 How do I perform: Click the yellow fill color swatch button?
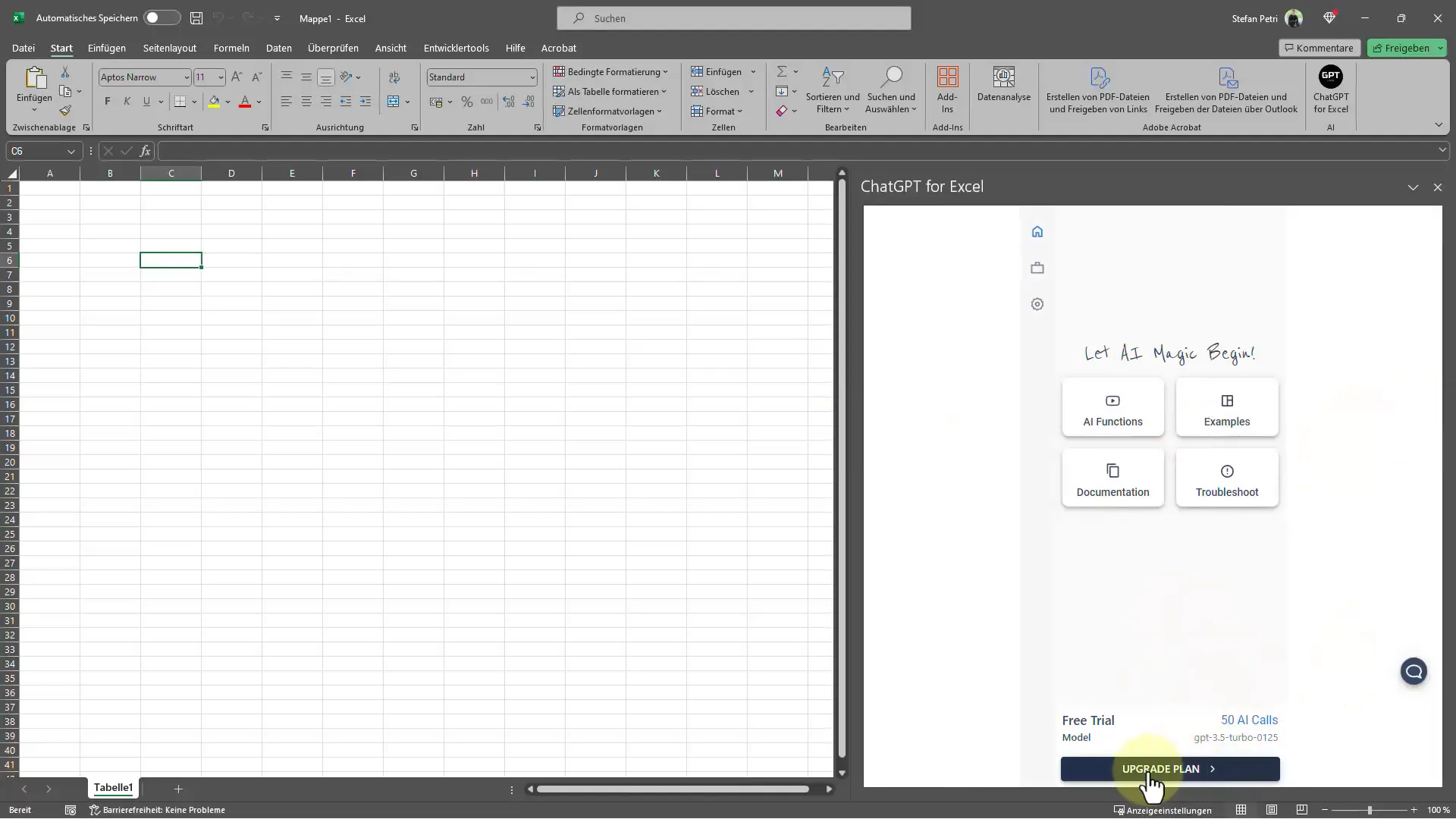(x=214, y=102)
